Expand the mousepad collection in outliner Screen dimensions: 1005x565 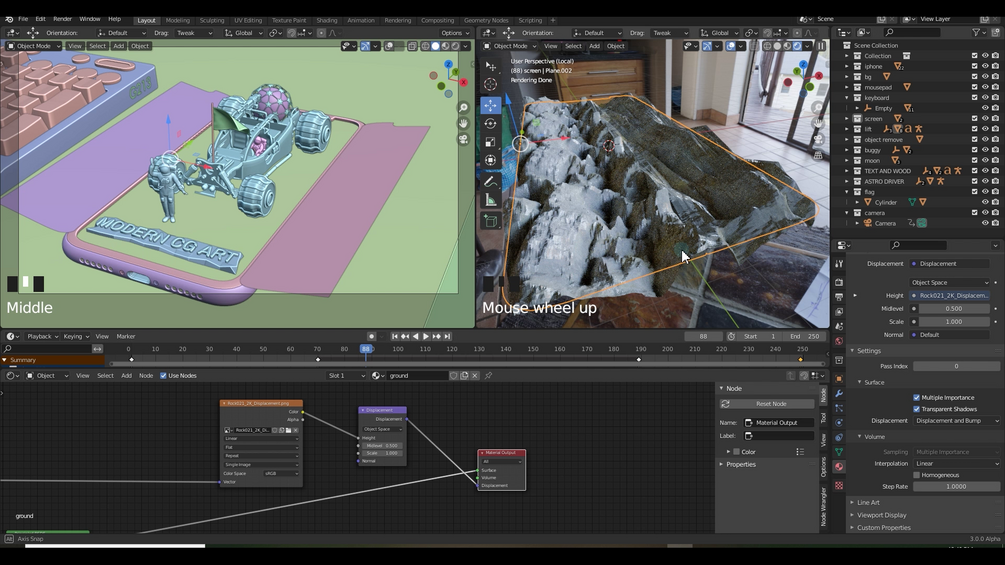[x=847, y=87]
